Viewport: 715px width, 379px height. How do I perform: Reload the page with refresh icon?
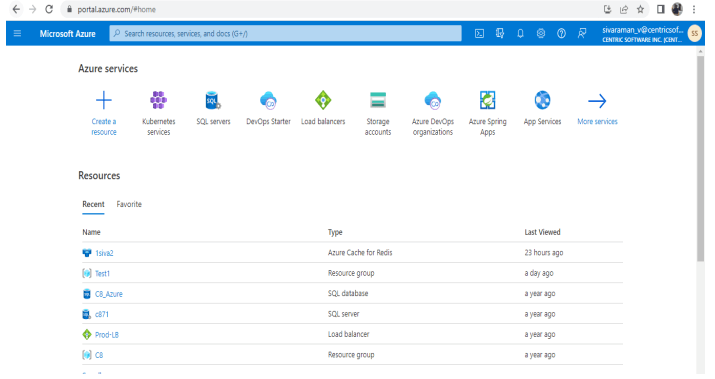(49, 9)
